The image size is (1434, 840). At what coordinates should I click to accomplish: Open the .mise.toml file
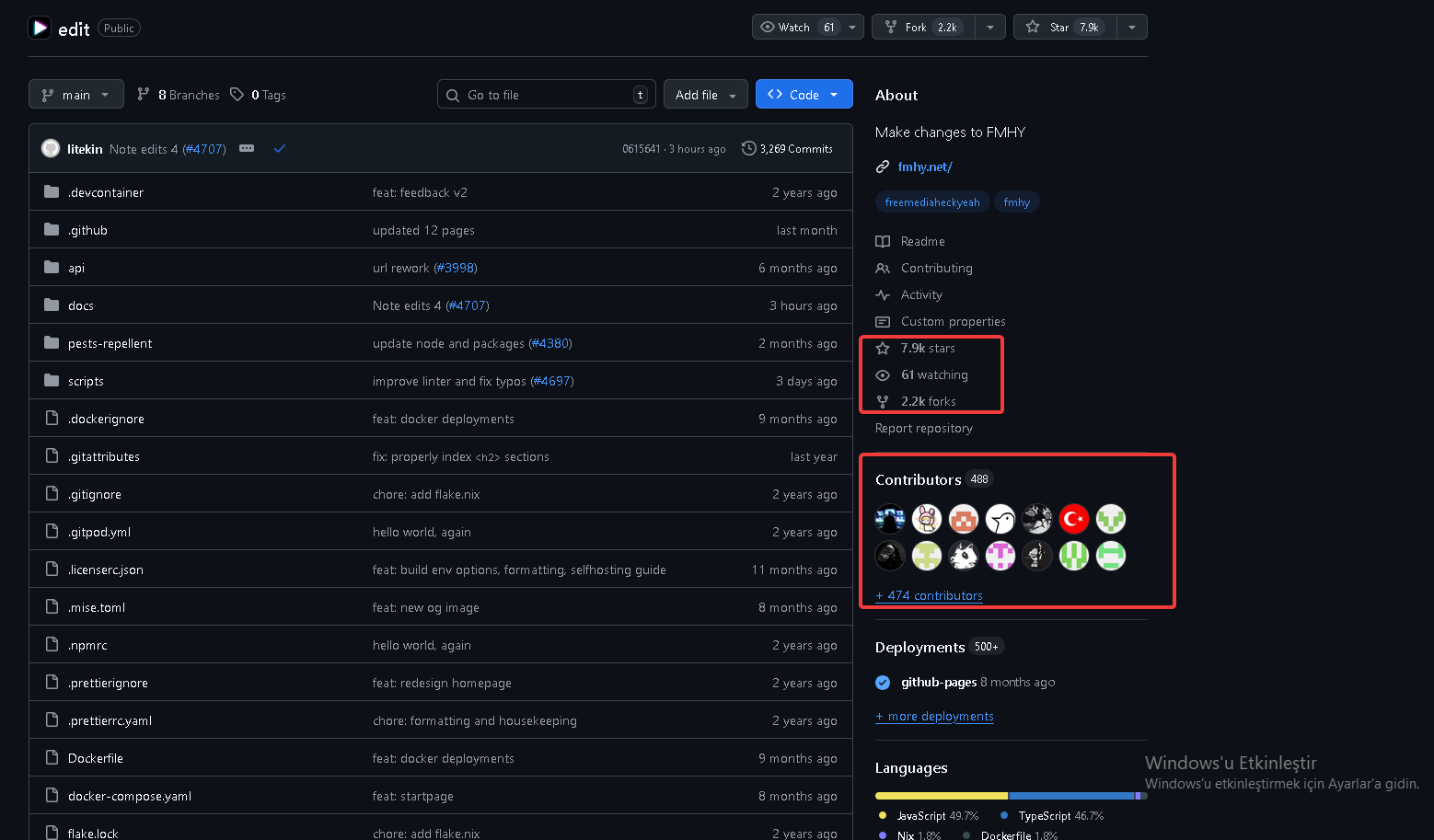[97, 607]
